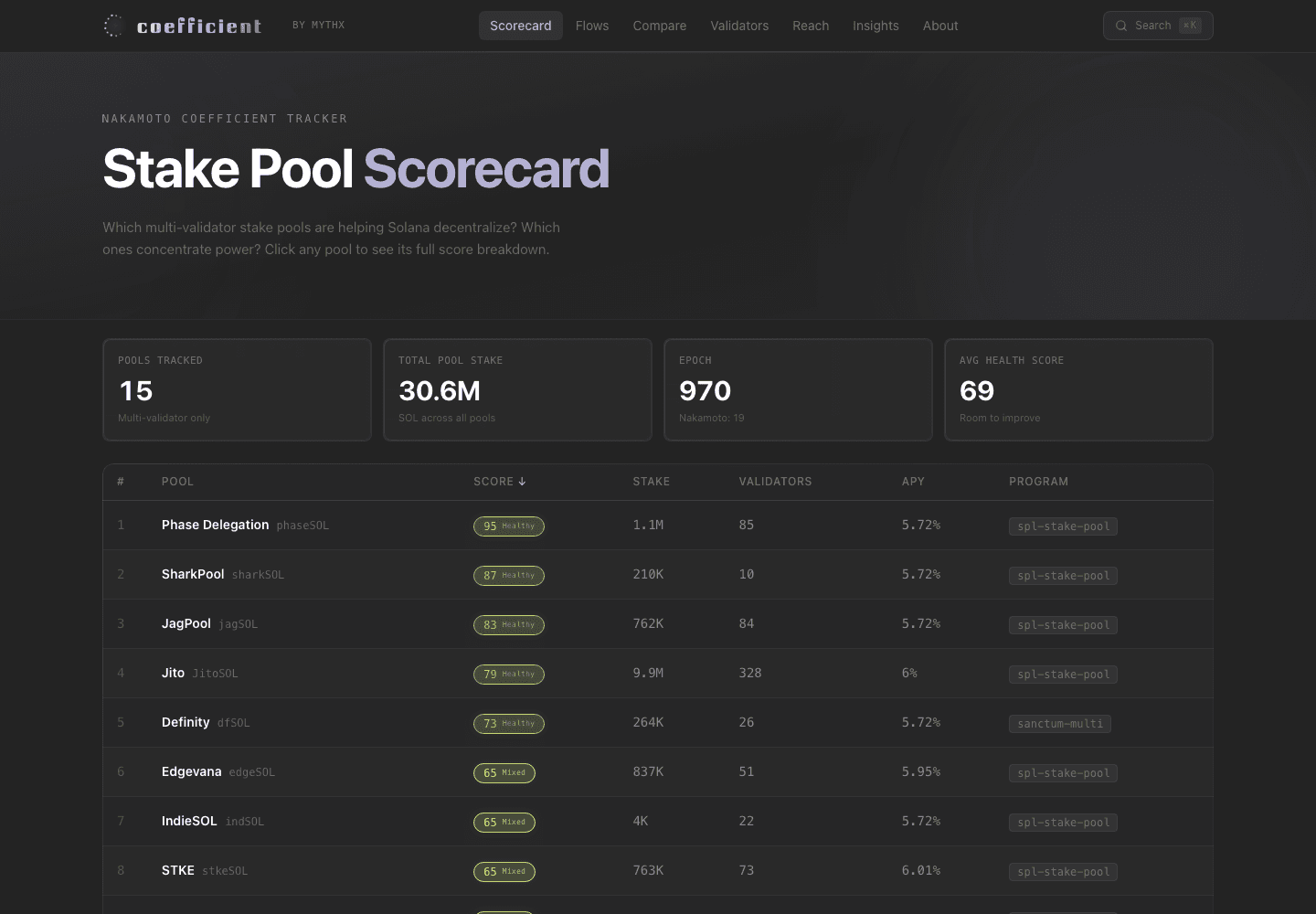1316x914 pixels.
Task: Click the 95 Healthy score badge
Action: (509, 526)
